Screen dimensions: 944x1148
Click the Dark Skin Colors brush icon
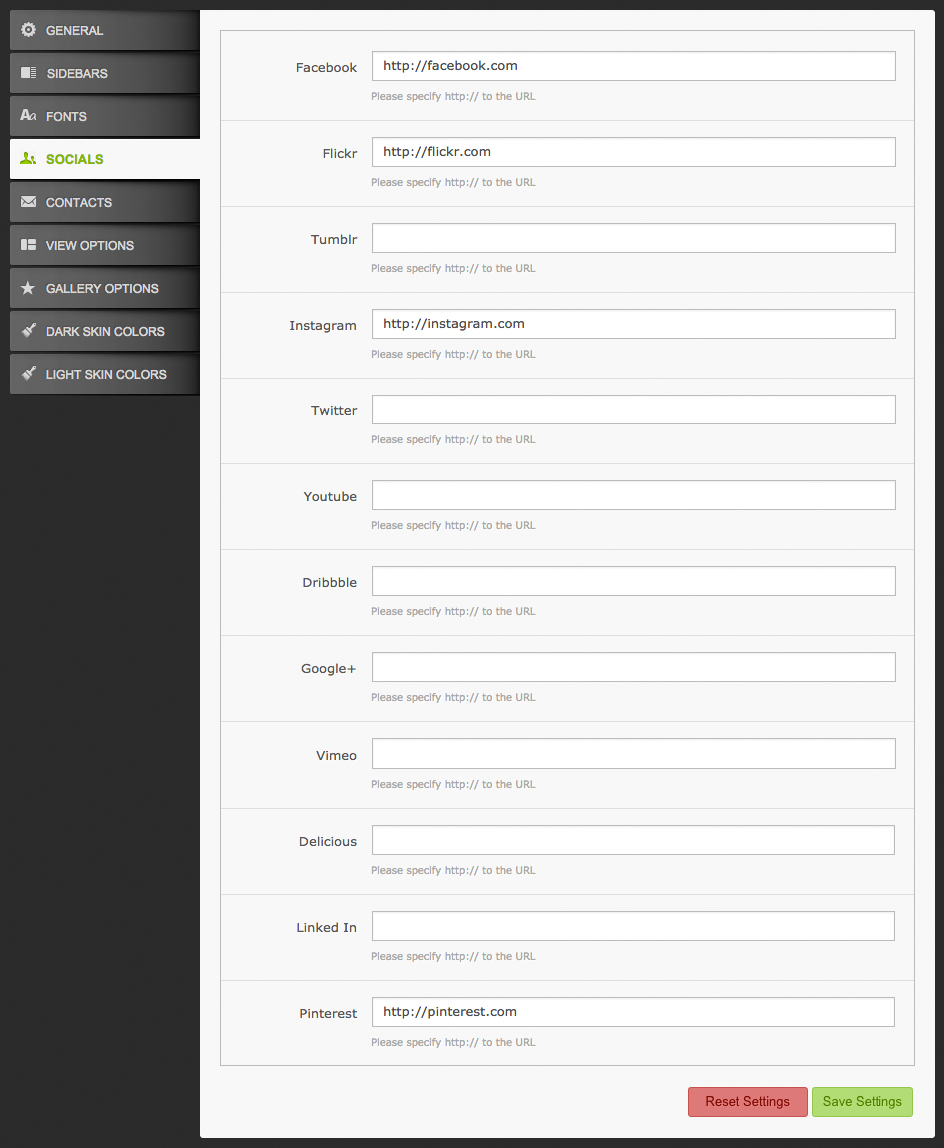click(x=29, y=330)
